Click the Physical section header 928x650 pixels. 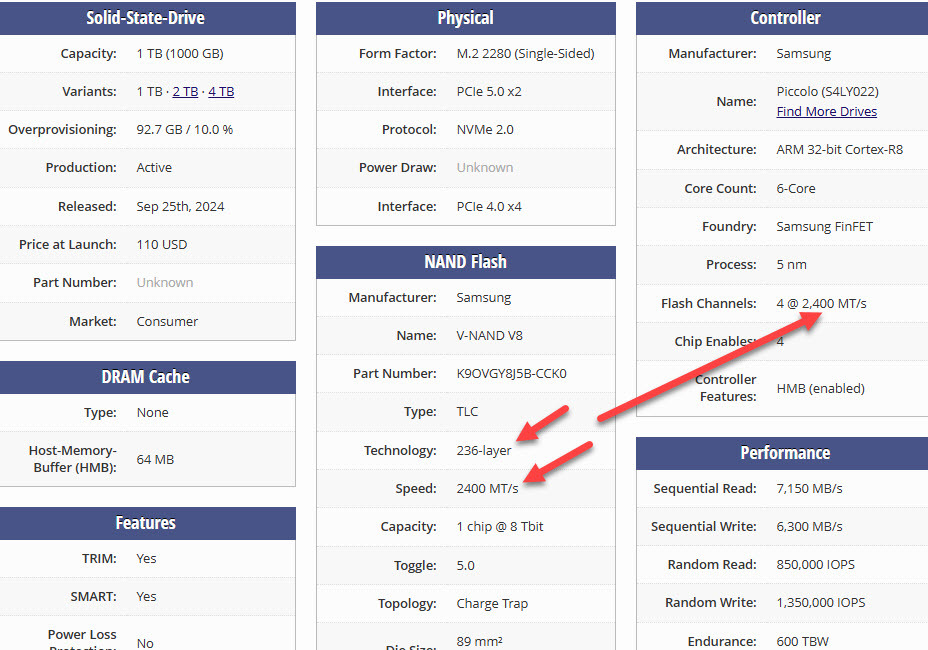(x=465, y=18)
